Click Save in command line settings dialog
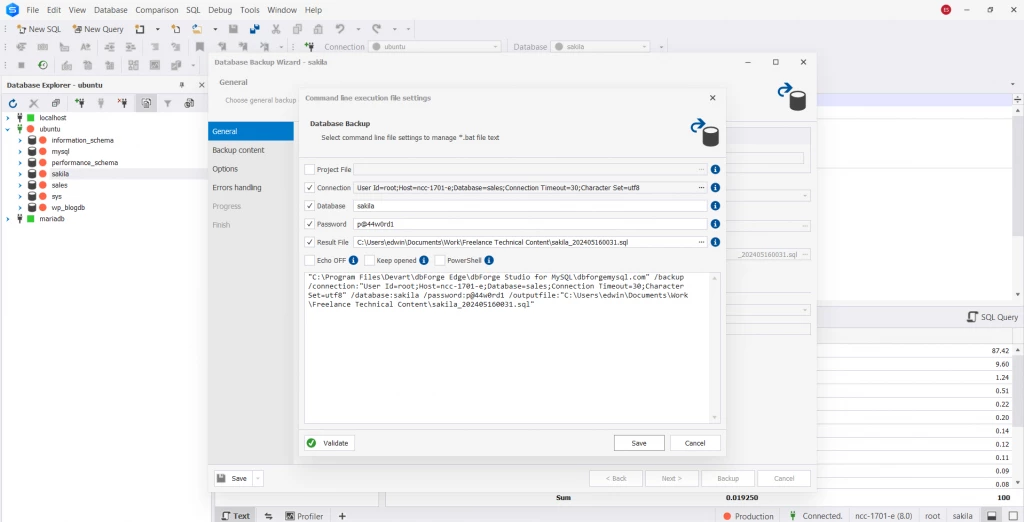Viewport: 1024px width, 522px height. (639, 443)
